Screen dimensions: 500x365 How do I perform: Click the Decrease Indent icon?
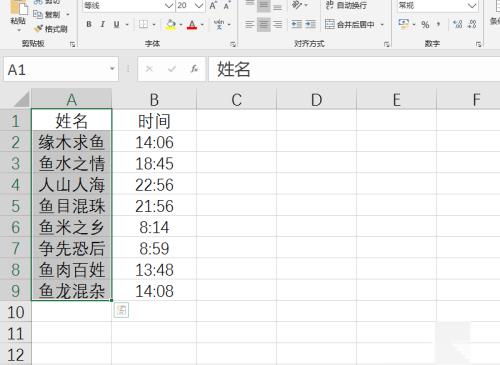point(296,24)
